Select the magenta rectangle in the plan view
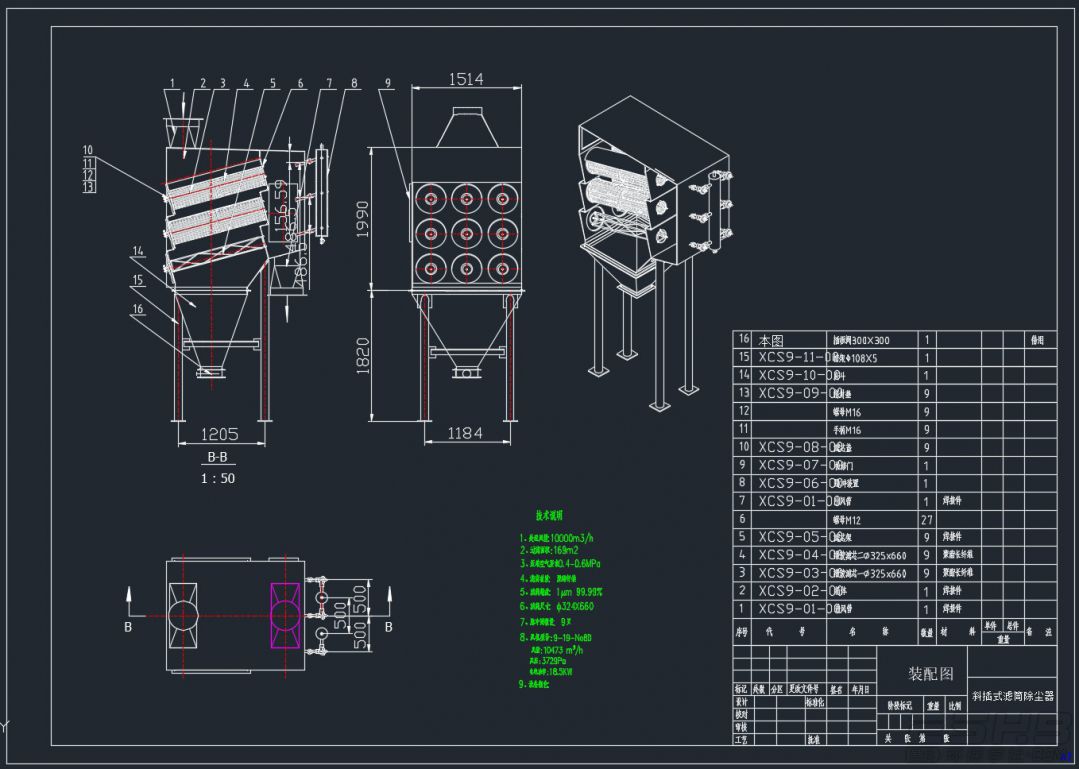Screen dimensions: 1079x769 (x=285, y=615)
